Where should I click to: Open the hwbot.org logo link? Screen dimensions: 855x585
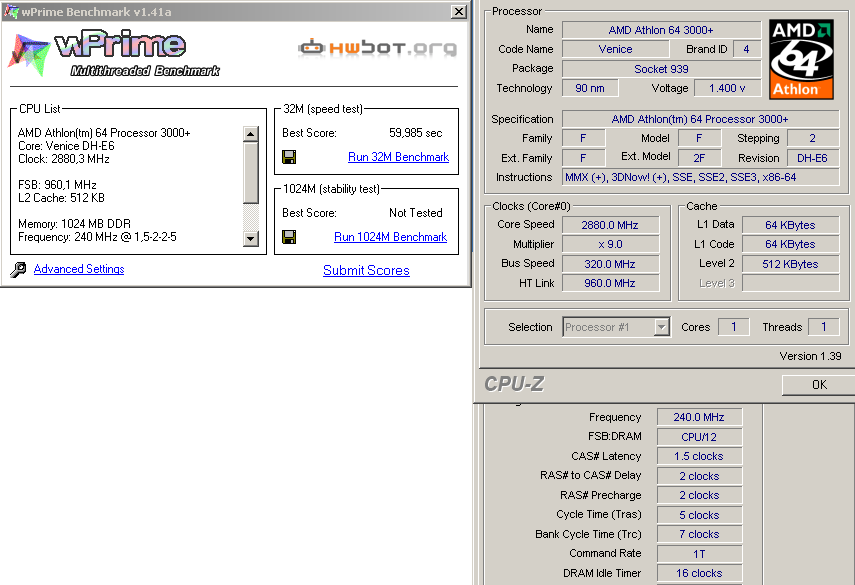coord(377,48)
